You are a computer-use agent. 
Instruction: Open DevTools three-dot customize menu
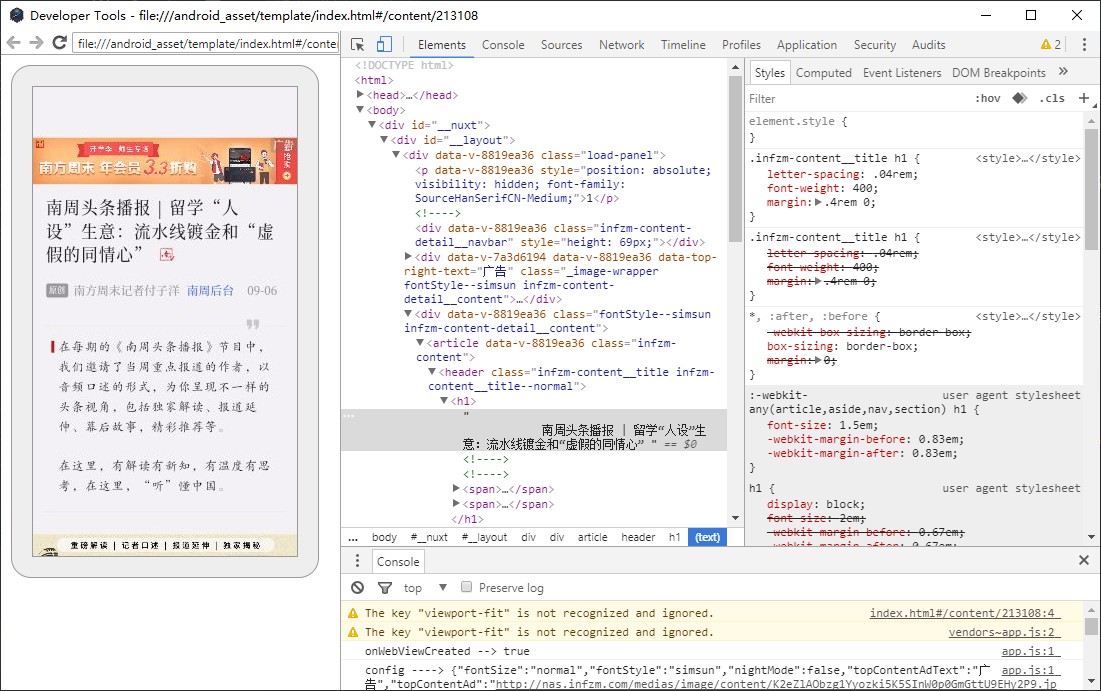tap(1084, 44)
